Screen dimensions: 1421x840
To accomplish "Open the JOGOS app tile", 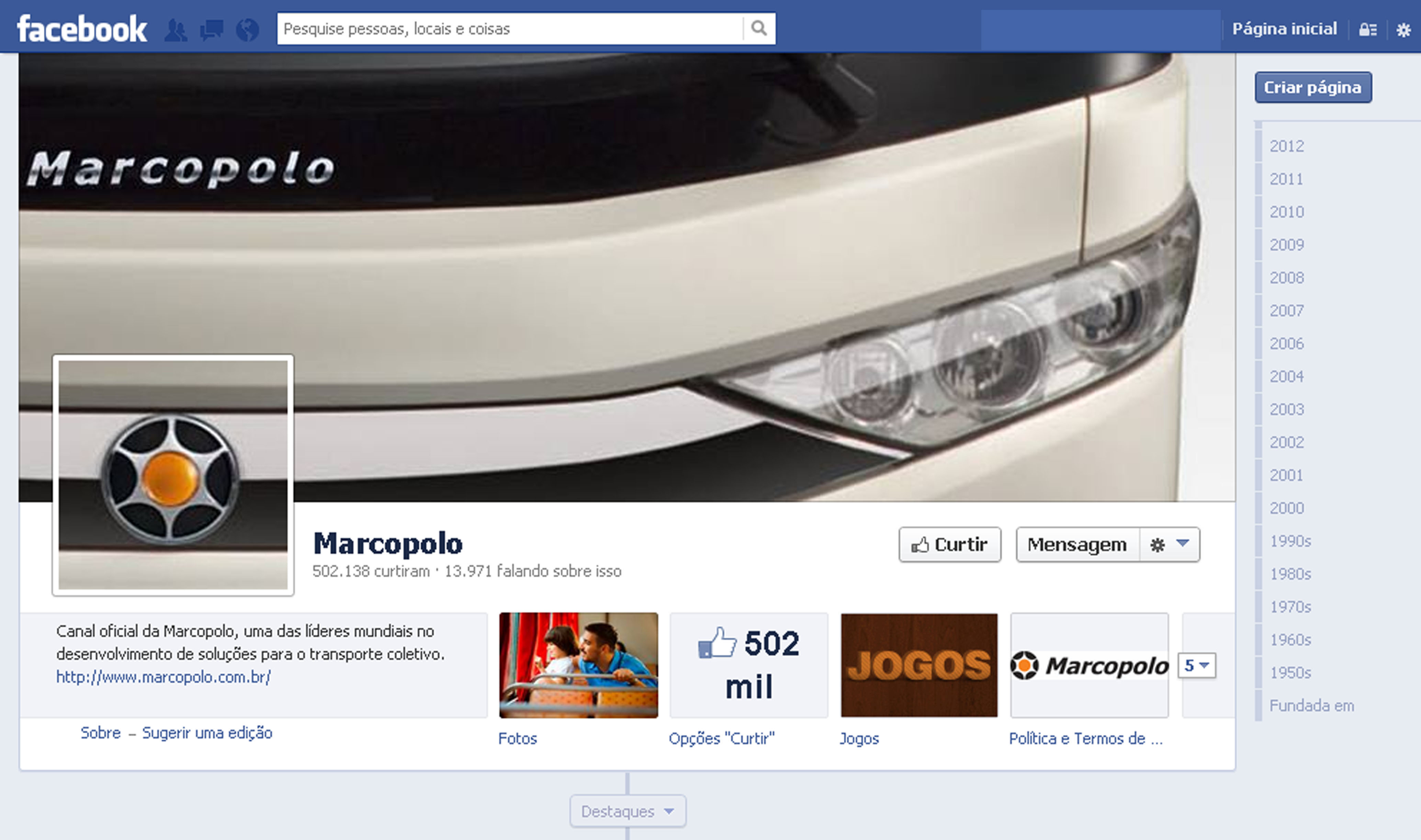I will [920, 665].
